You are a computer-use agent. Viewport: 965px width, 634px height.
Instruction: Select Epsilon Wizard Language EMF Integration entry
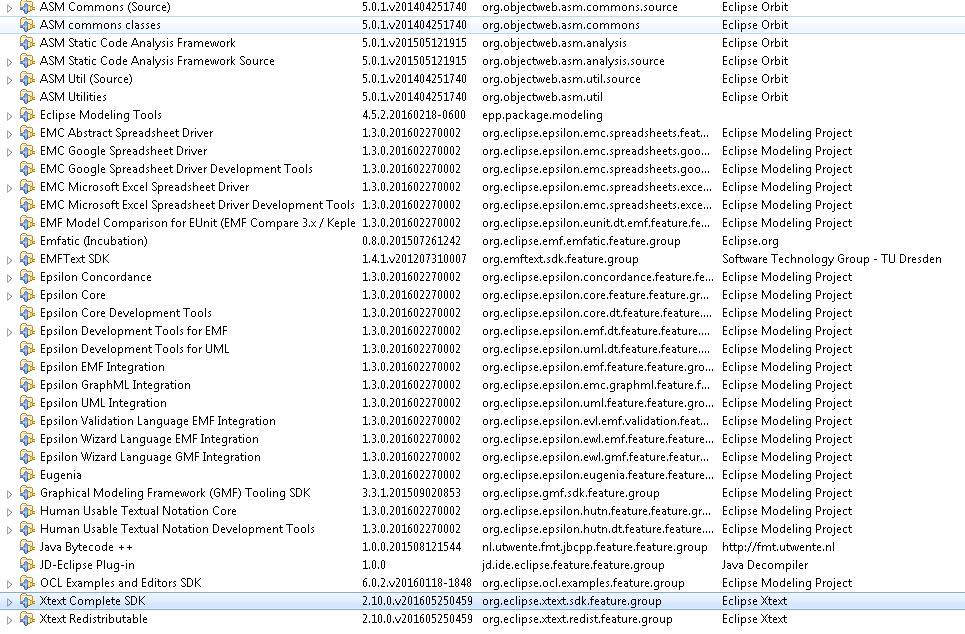click(482, 439)
